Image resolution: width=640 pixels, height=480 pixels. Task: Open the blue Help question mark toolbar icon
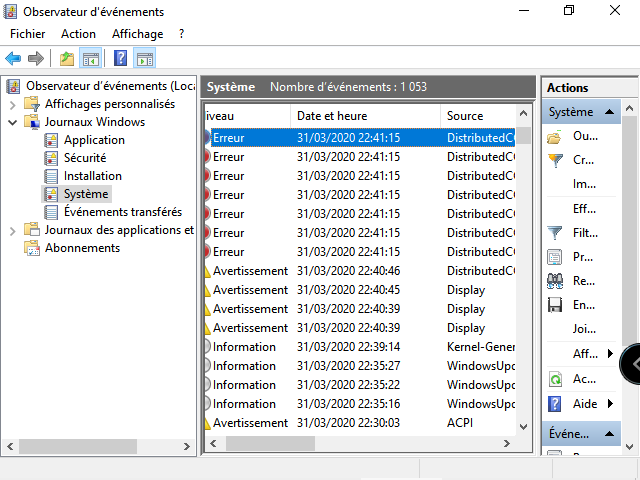(x=120, y=58)
